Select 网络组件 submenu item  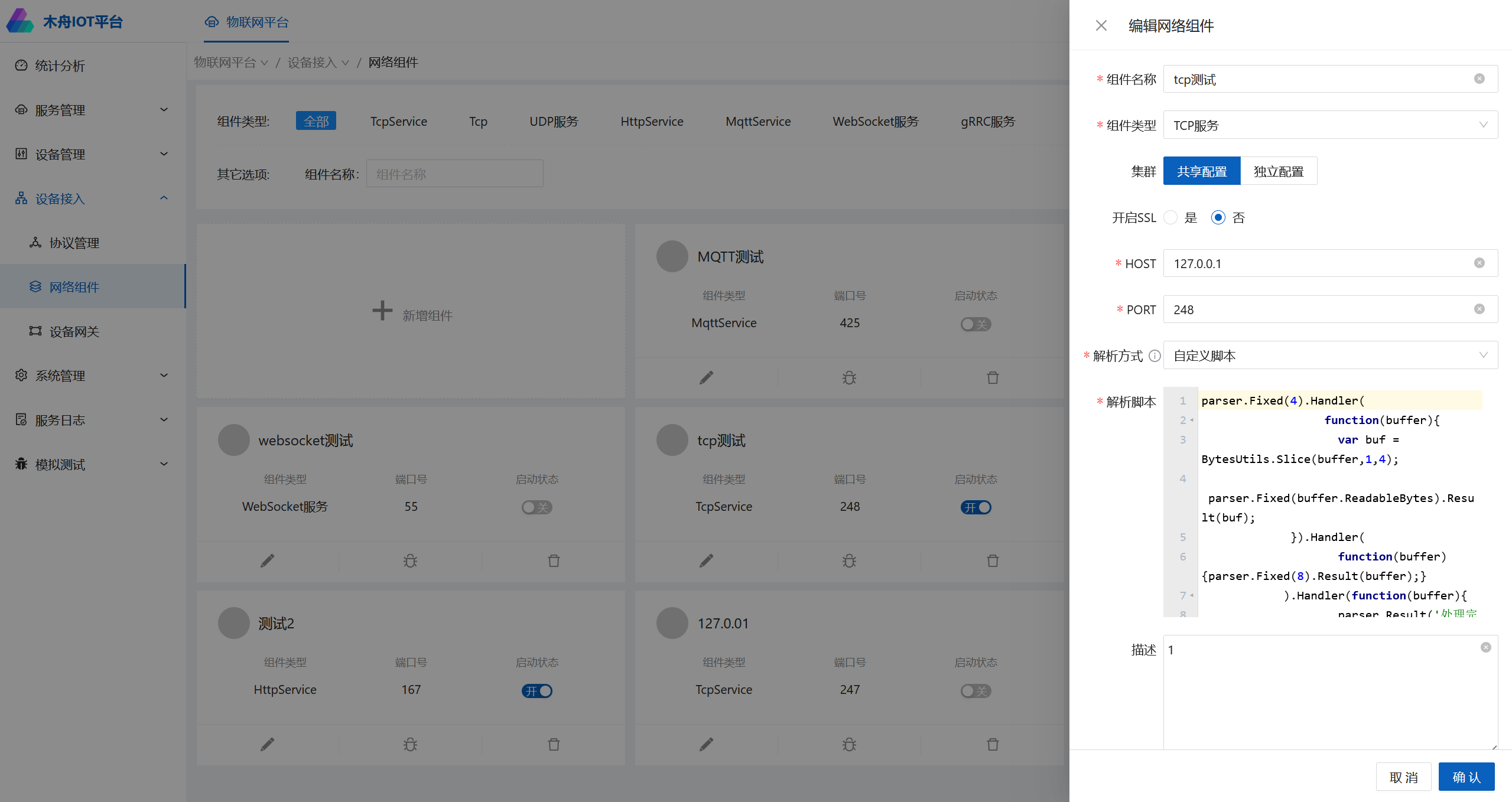click(93, 286)
